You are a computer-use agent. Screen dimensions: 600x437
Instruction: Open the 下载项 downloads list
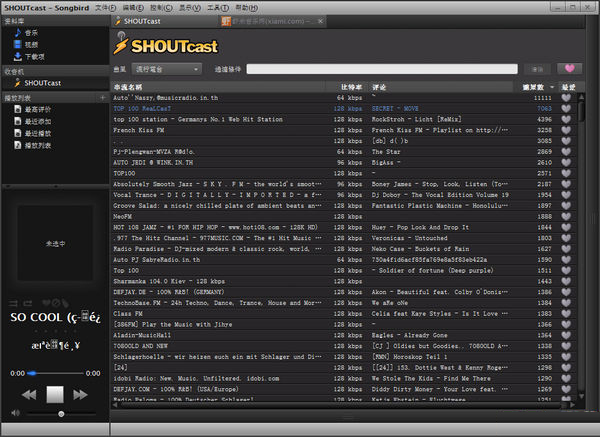click(x=35, y=57)
